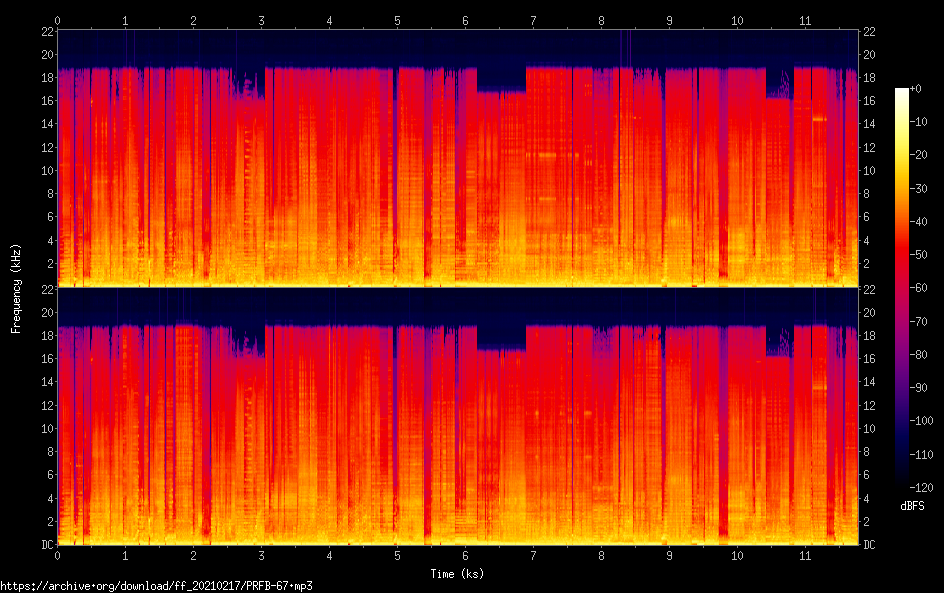Viewport: 944px width, 593px height.
Task: Click the -120 value on the dBFS scale
Action: click(x=922, y=487)
